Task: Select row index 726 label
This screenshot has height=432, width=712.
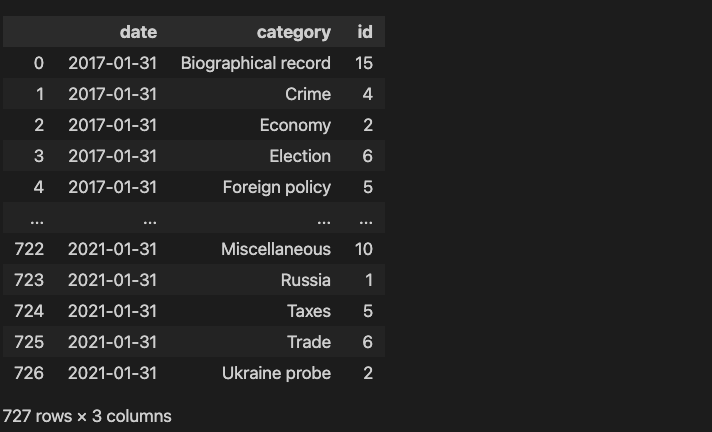Action: point(29,373)
